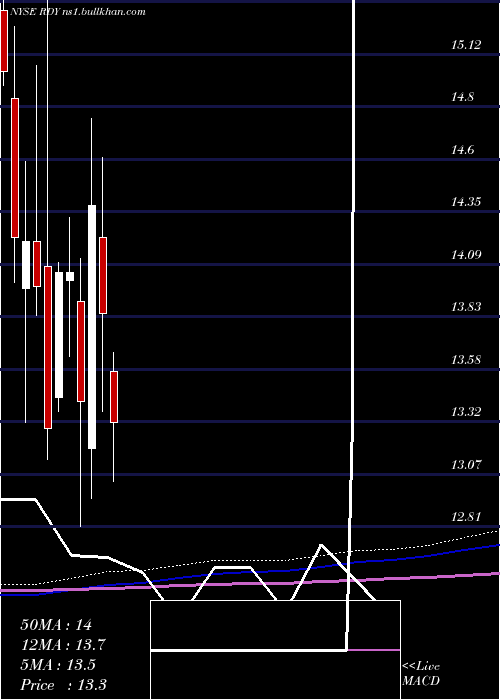The height and width of the screenshot is (700, 500).
Task: Click the <<Live MACD label
Action: click(x=421, y=673)
